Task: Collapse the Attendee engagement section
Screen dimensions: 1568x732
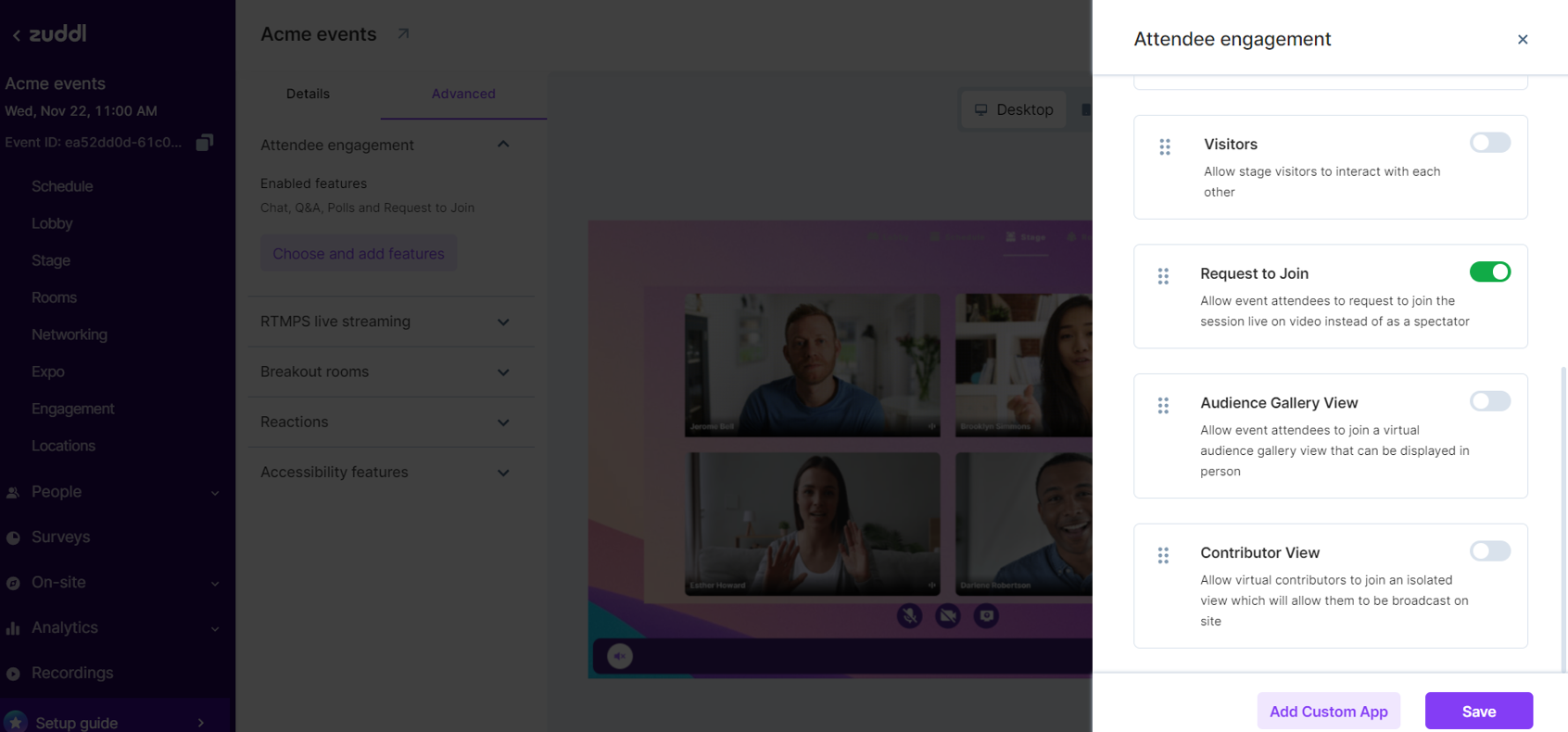Action: click(x=503, y=145)
